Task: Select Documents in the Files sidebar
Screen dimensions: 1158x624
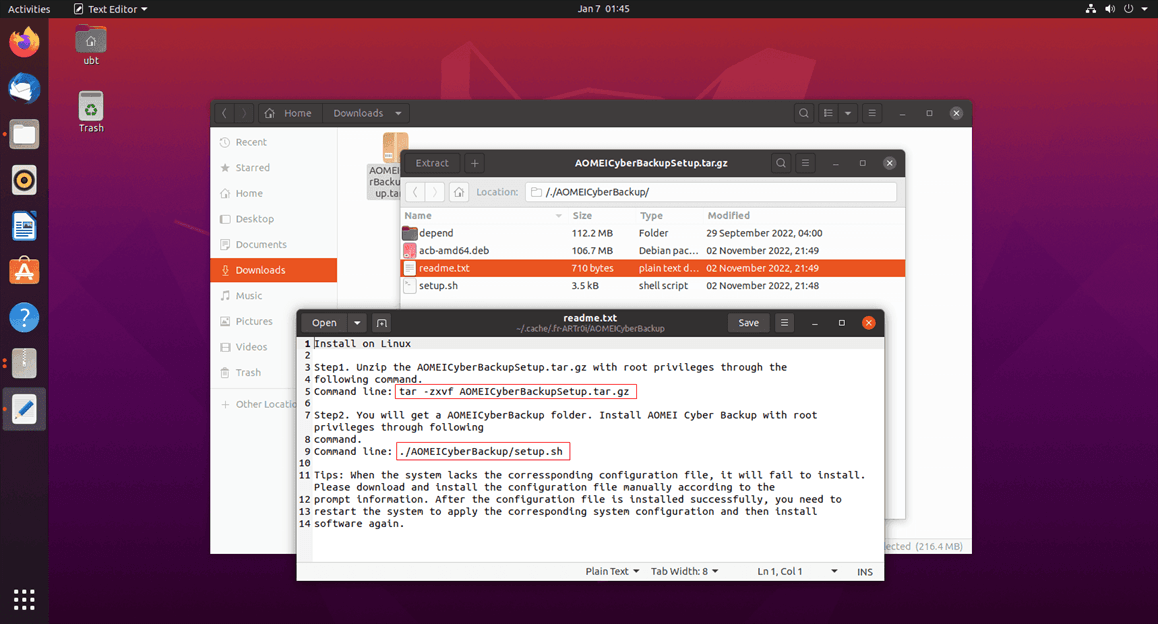Action: point(260,245)
